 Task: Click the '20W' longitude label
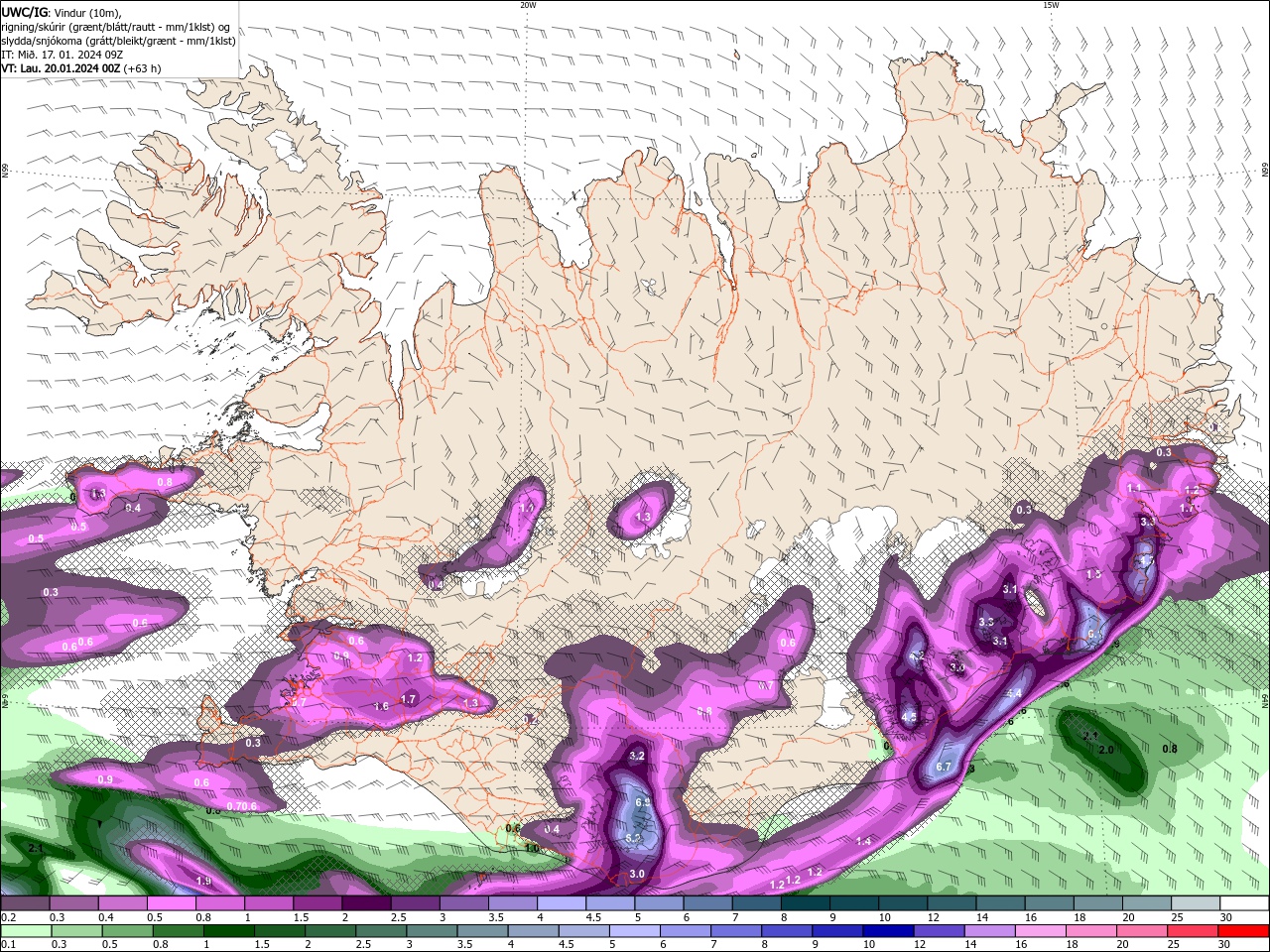point(528,5)
